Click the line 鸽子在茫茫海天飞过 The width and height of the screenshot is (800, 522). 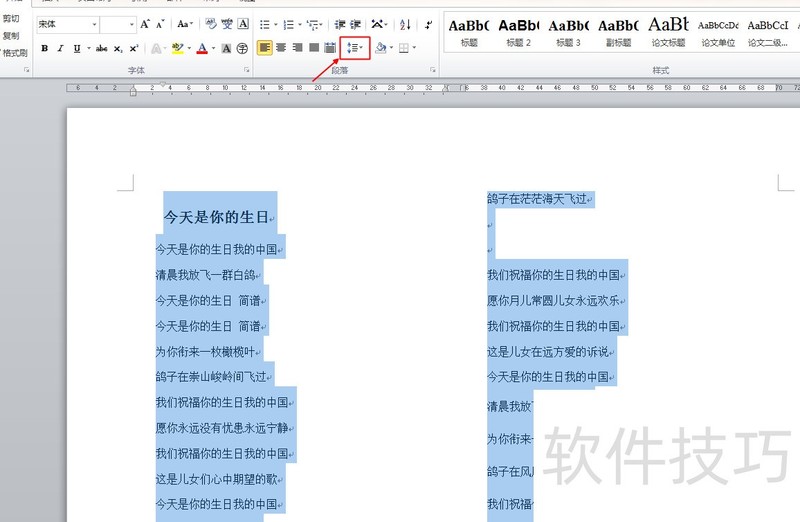click(537, 199)
